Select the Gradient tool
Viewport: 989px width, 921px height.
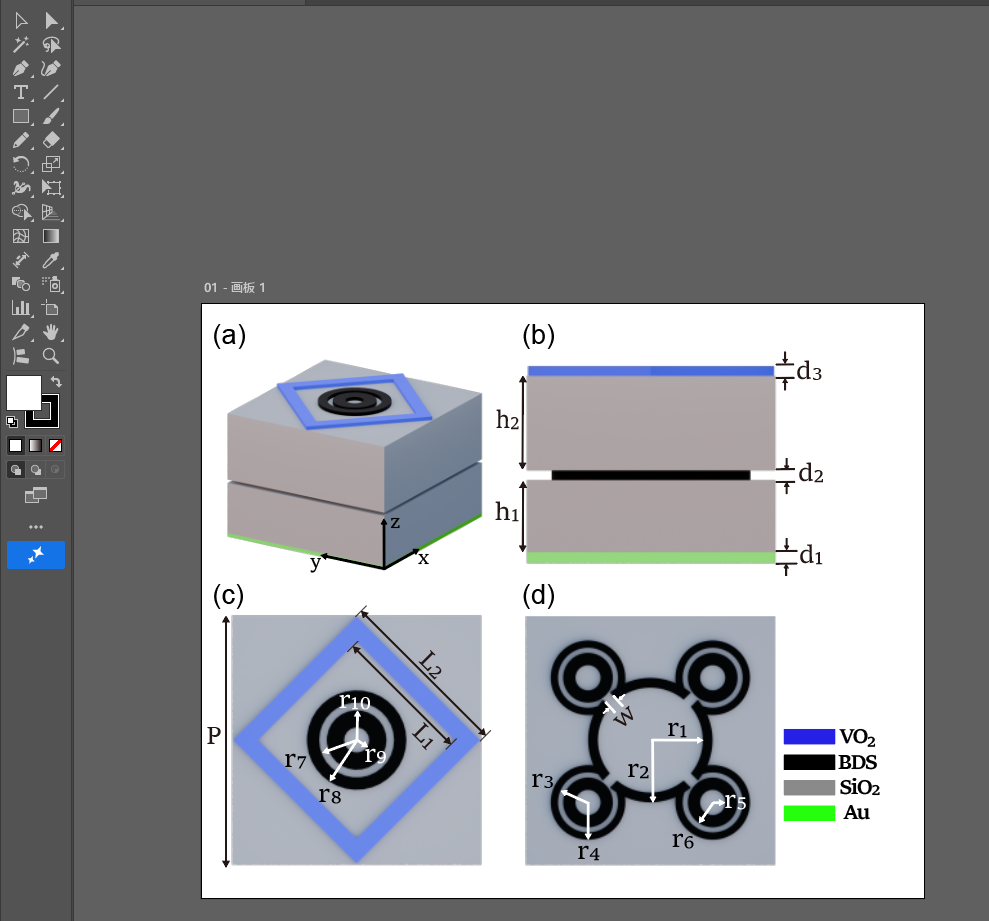pyautogui.click(x=51, y=237)
